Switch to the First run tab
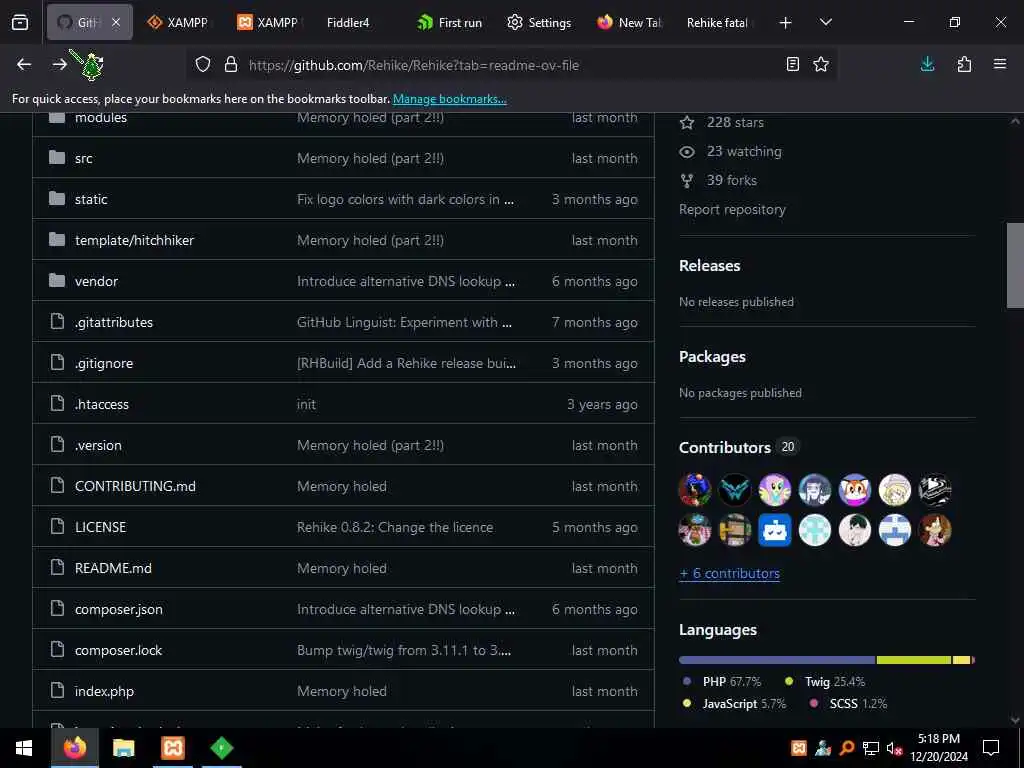This screenshot has height=768, width=1024. [449, 22]
